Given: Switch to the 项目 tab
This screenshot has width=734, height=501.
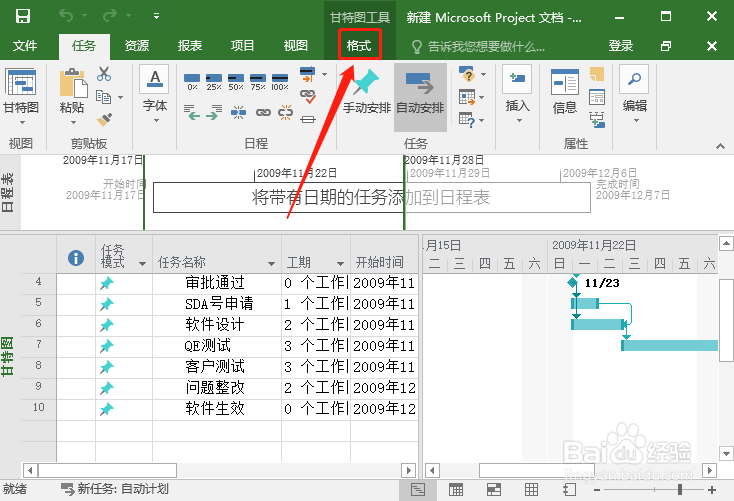Looking at the screenshot, I should coord(242,46).
